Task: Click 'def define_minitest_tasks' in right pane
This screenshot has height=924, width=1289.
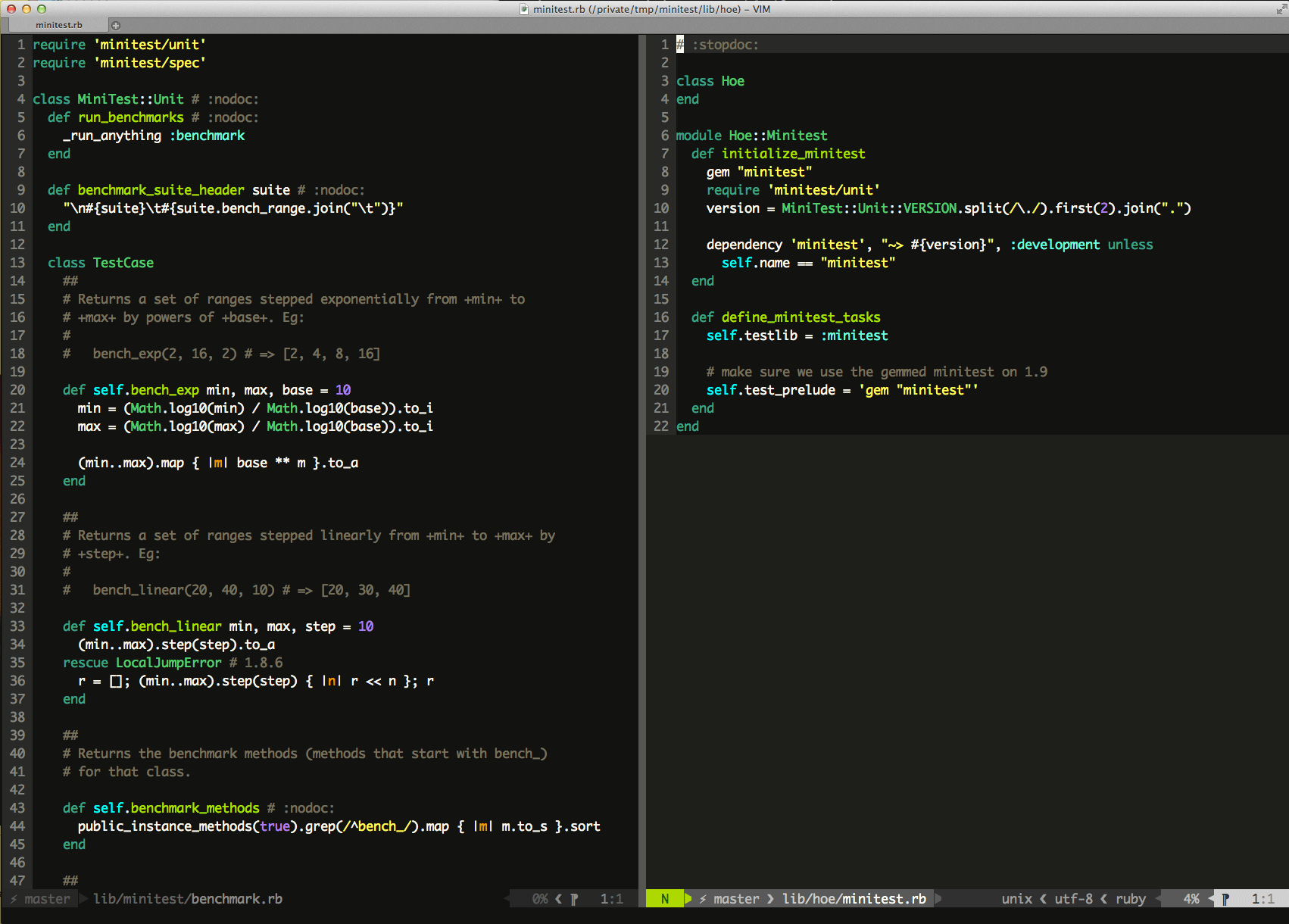Action: (785, 317)
